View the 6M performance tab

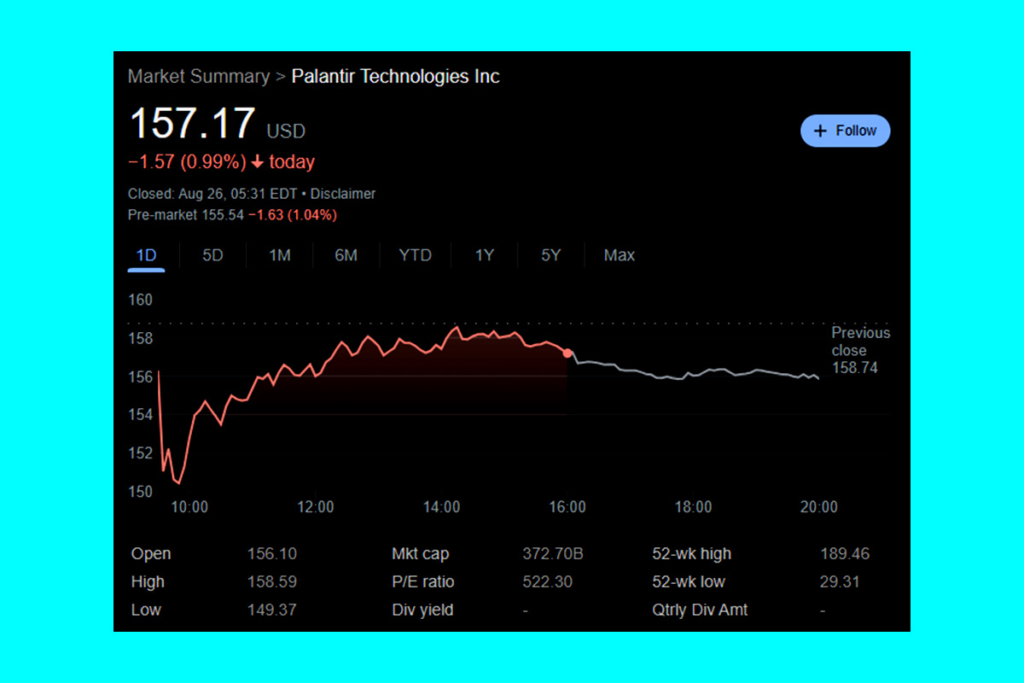pos(346,255)
